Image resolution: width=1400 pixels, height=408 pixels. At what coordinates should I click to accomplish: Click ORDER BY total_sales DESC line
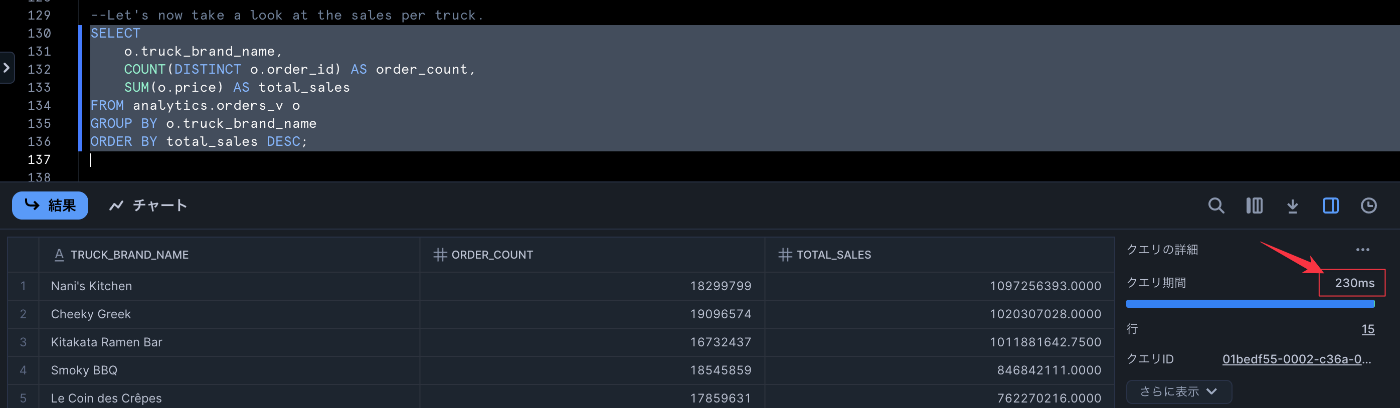click(x=199, y=142)
